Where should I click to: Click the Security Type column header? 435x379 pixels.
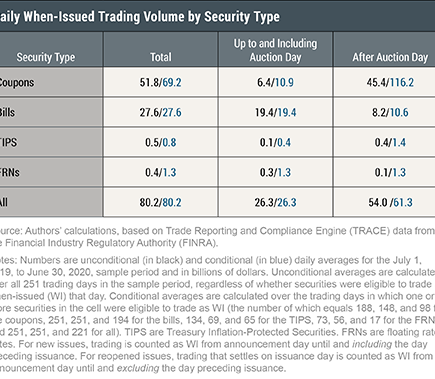(46, 57)
